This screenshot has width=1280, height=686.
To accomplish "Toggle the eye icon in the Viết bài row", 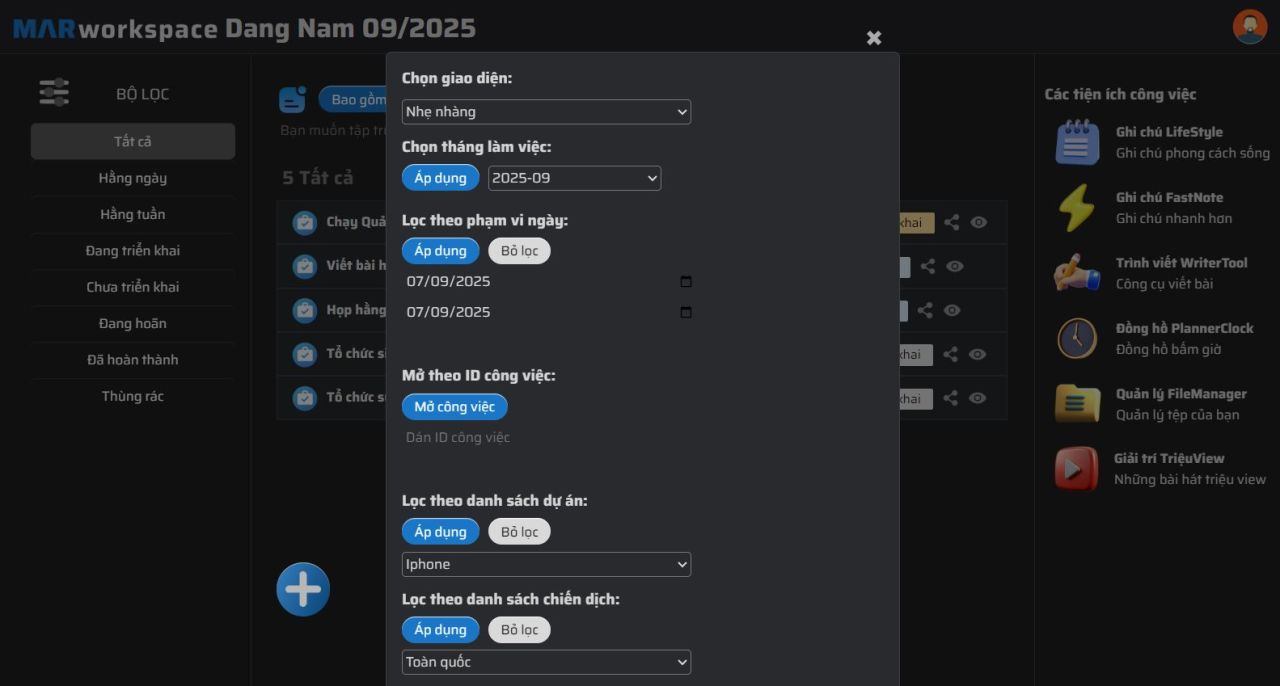I will point(955,266).
